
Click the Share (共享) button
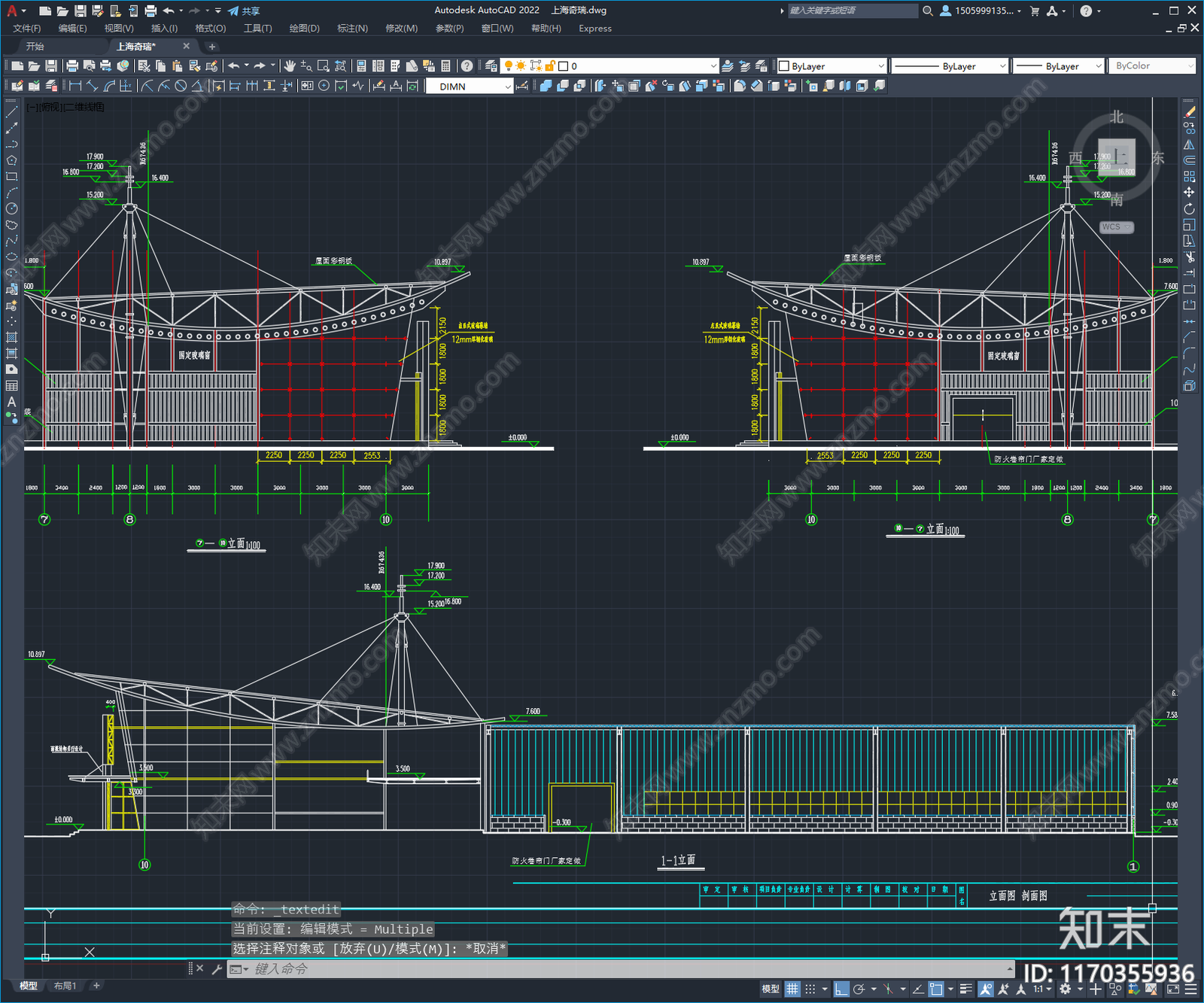245,11
